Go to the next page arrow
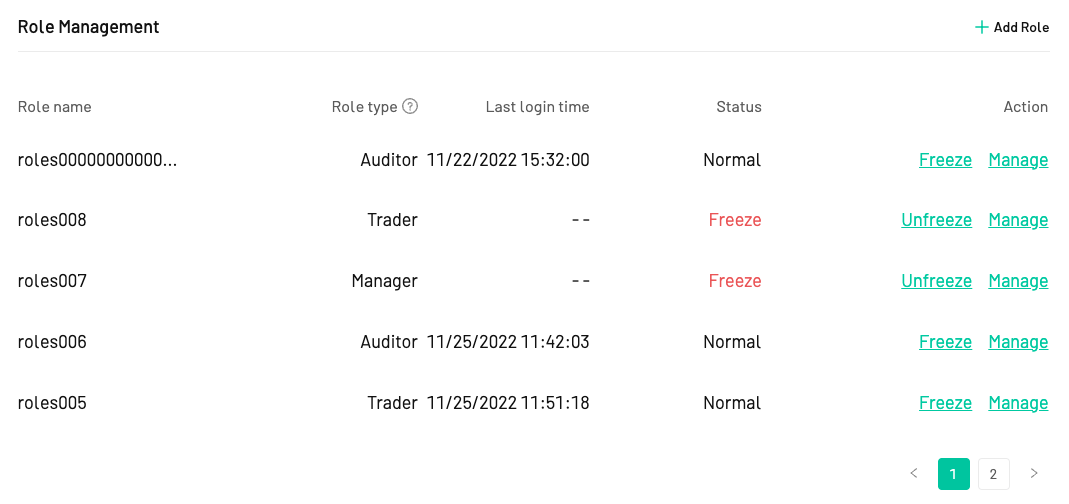Screen dimensions: 1069x504 [x=1034, y=473]
